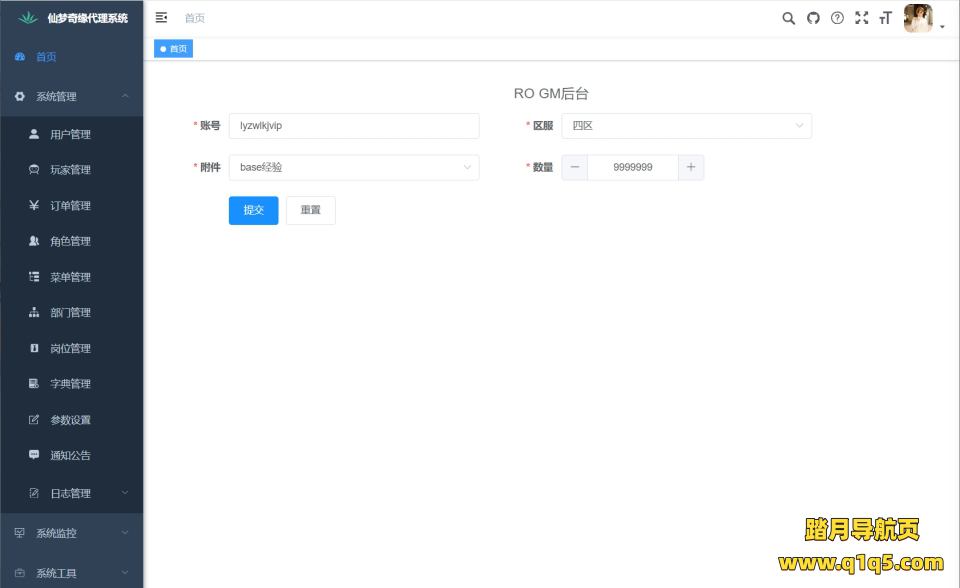Click into the 账号 input field
Image resolution: width=960 pixels, height=588 pixels.
coord(354,126)
